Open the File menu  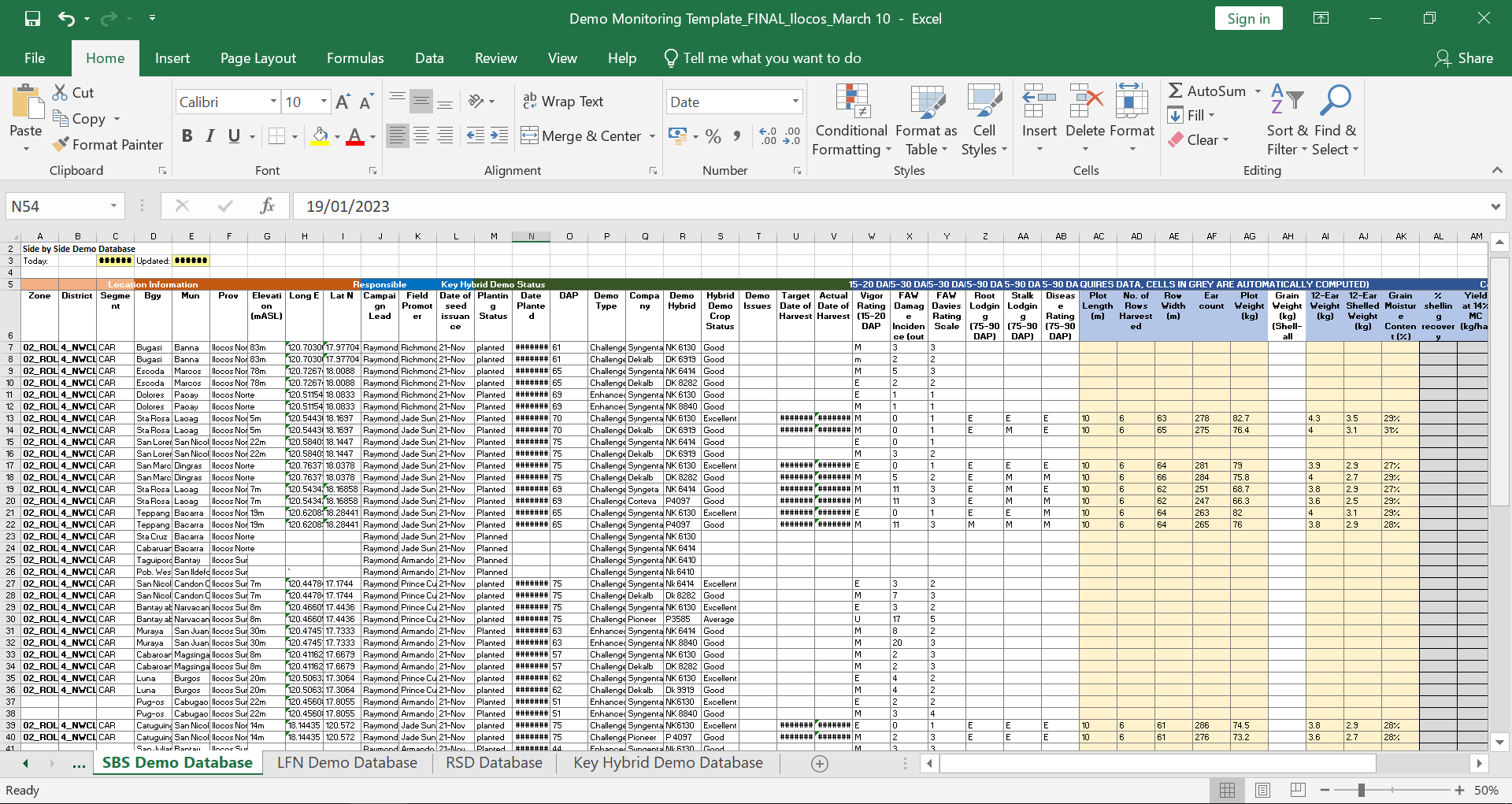35,57
